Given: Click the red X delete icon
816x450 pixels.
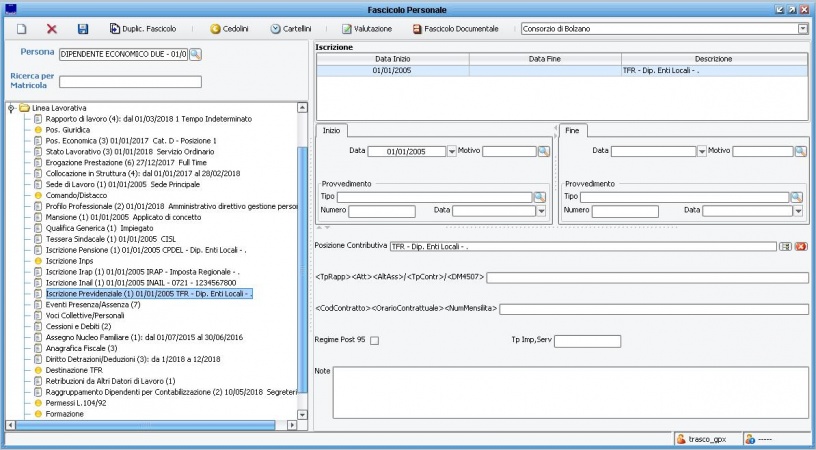Looking at the screenshot, I should click(52, 29).
